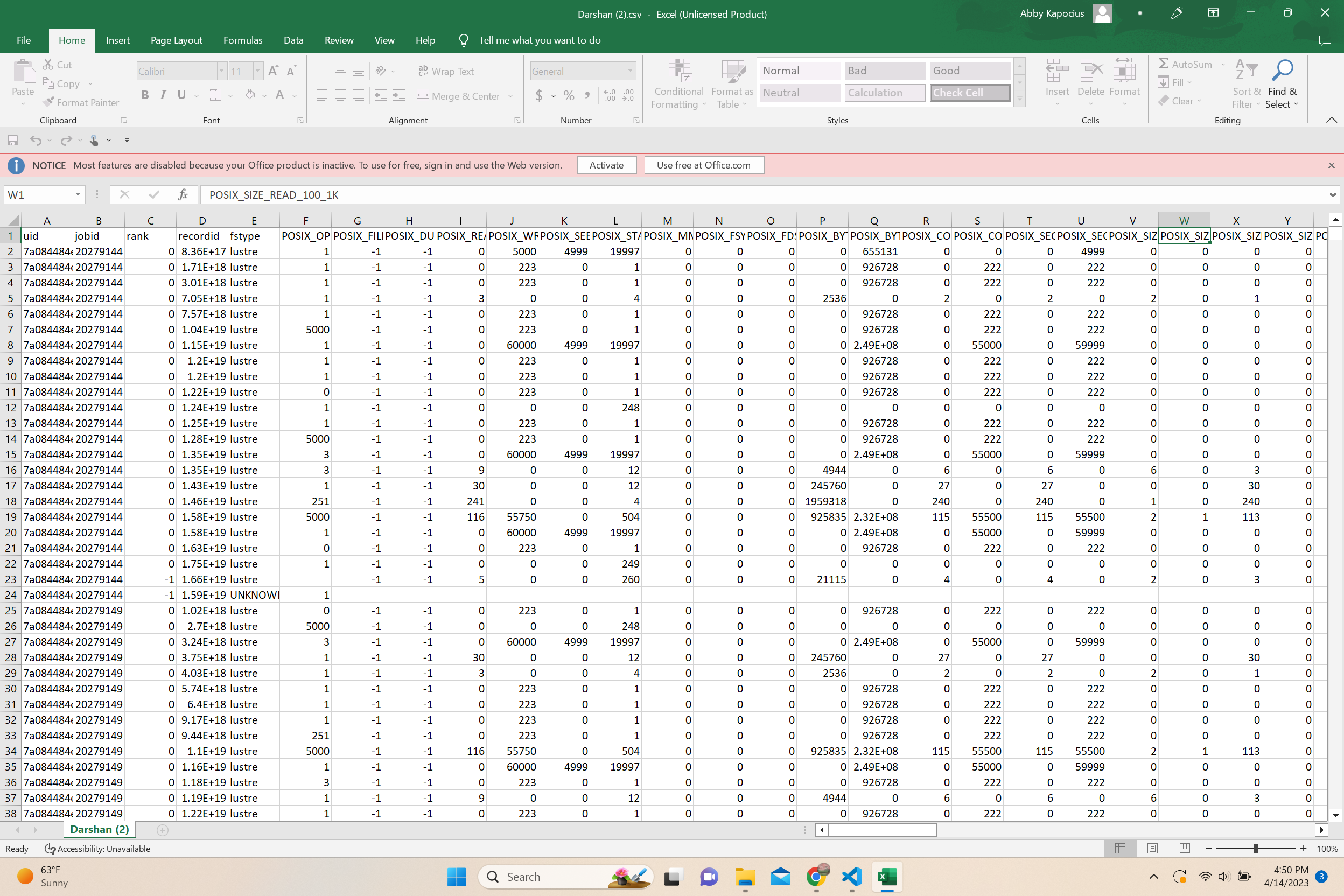
Task: Expand the formula bar chevron
Action: click(1332, 195)
